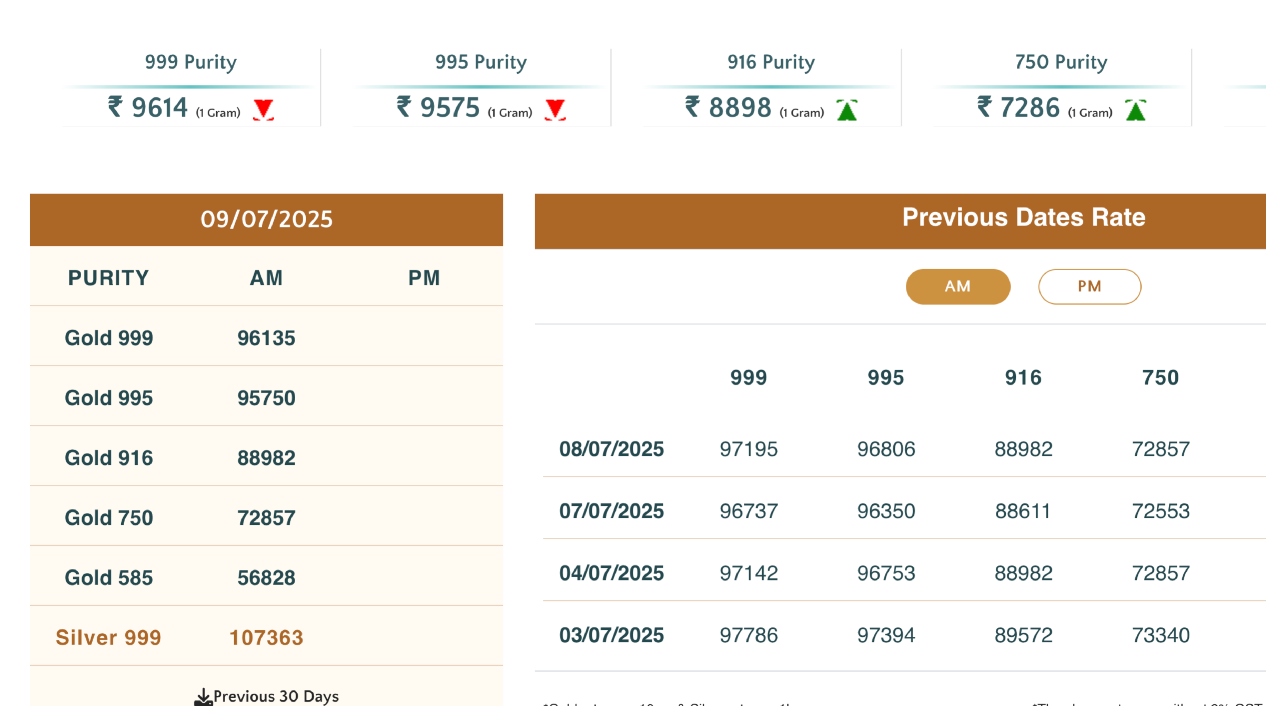Click the 999 Purity heading
The image size is (1280, 720).
pos(190,62)
